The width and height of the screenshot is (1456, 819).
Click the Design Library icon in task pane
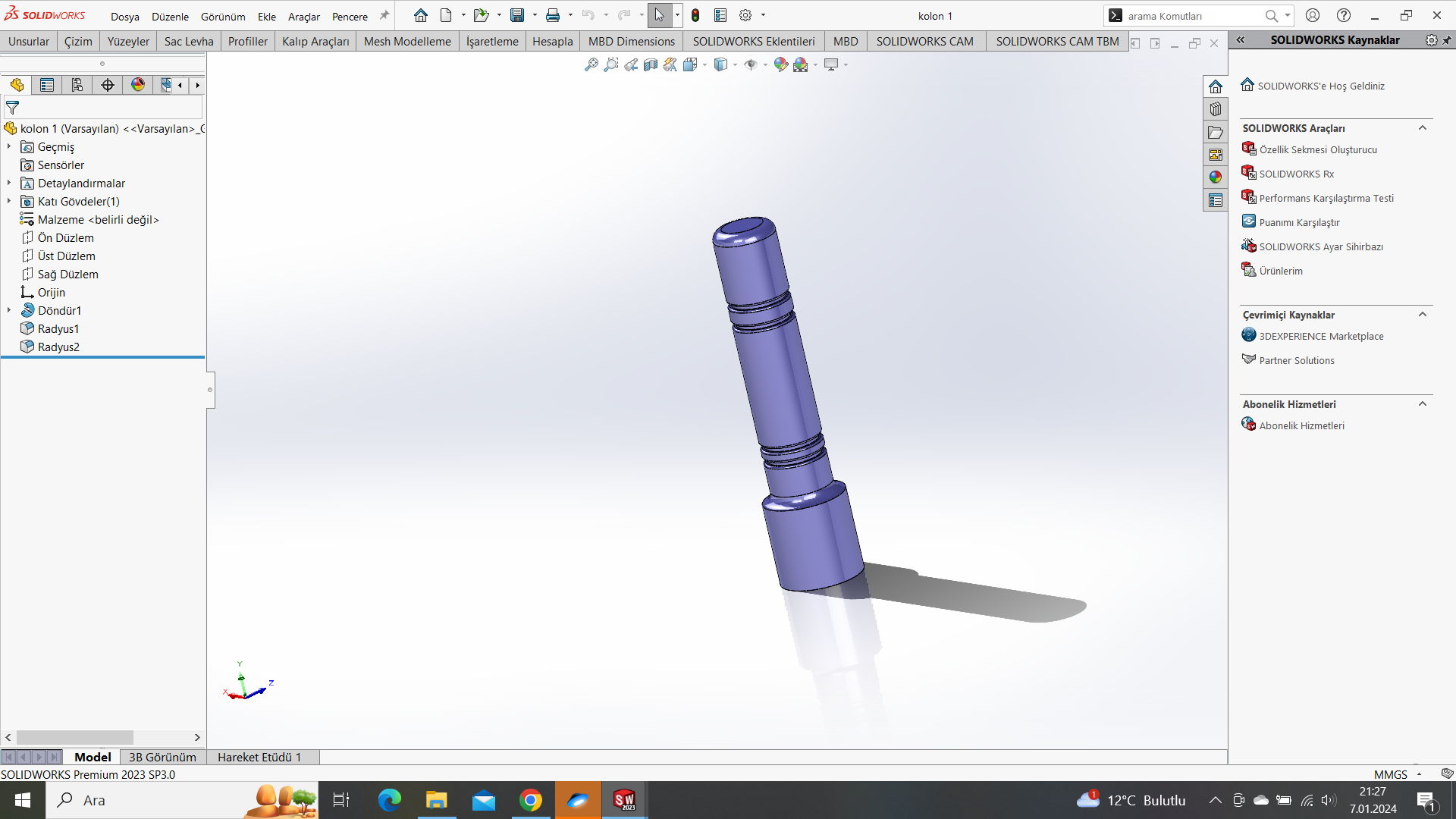coord(1216,109)
